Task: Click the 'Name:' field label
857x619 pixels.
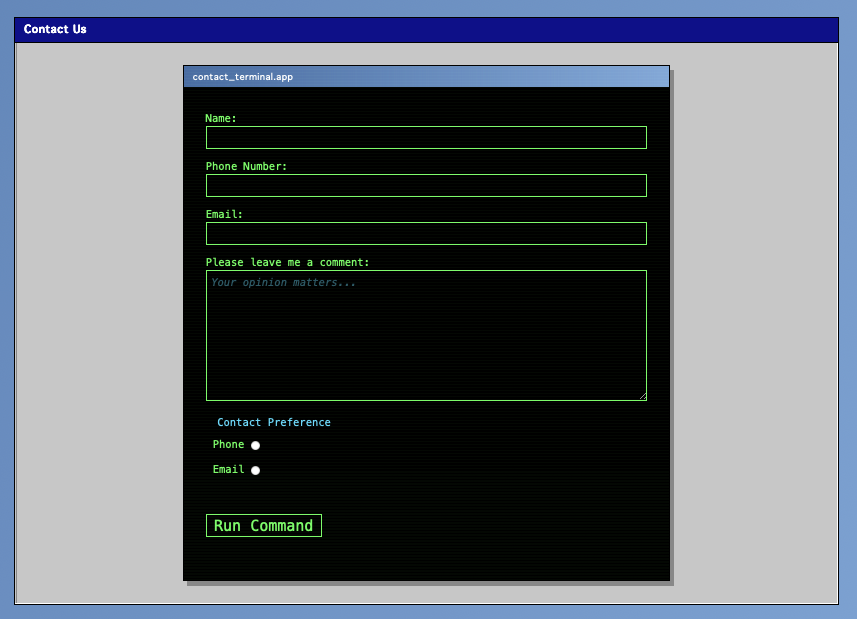Action: (x=221, y=119)
